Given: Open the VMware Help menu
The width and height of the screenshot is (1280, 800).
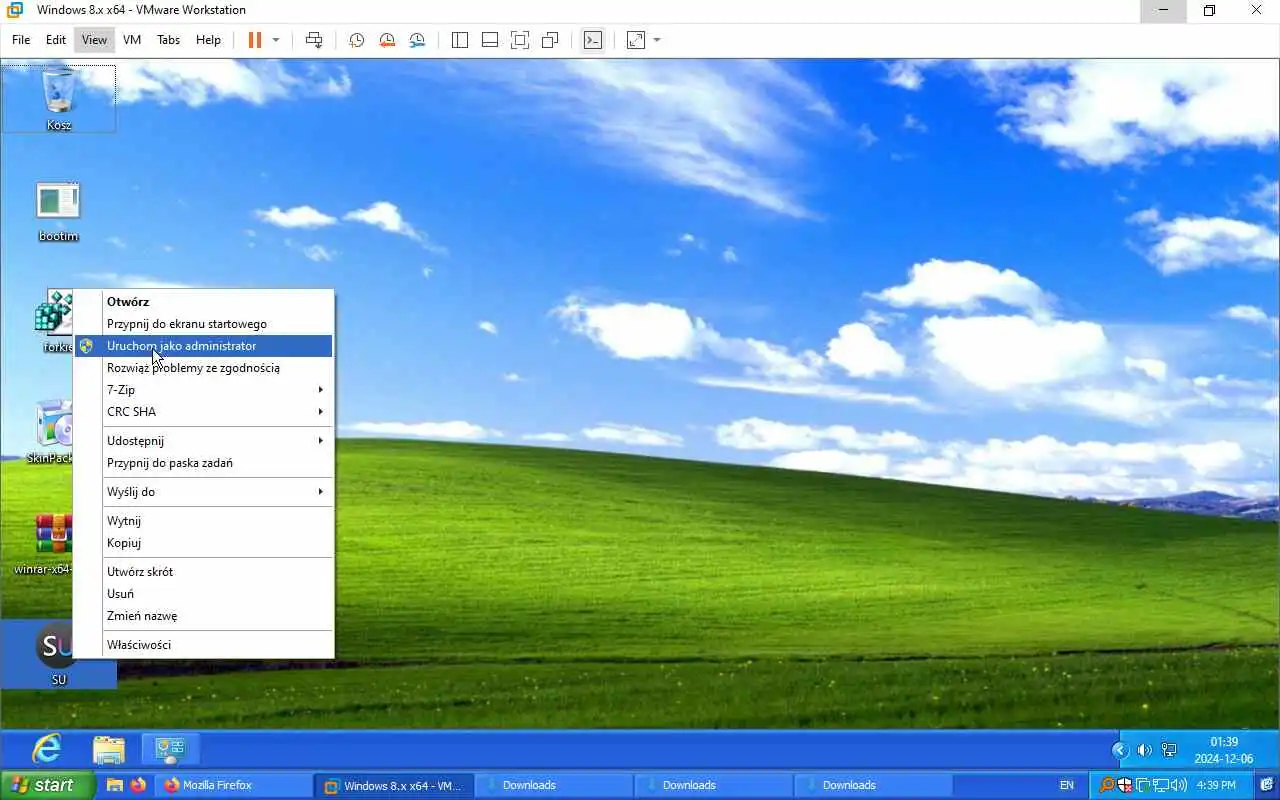Looking at the screenshot, I should pos(208,40).
